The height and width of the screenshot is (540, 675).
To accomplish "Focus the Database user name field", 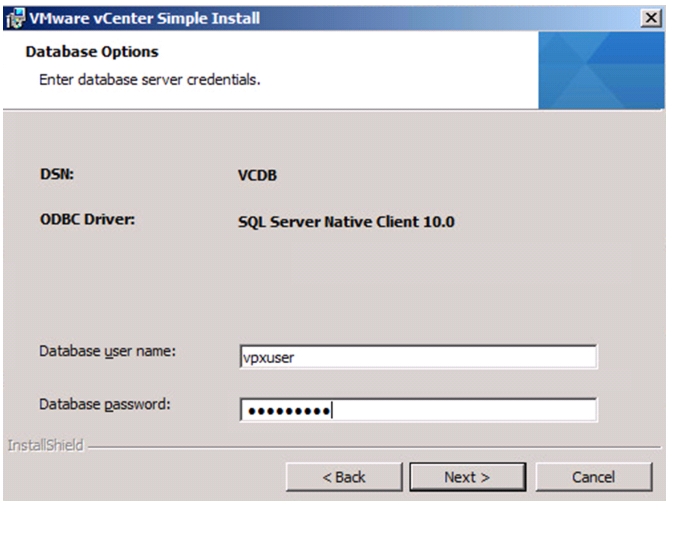I will 418,357.
